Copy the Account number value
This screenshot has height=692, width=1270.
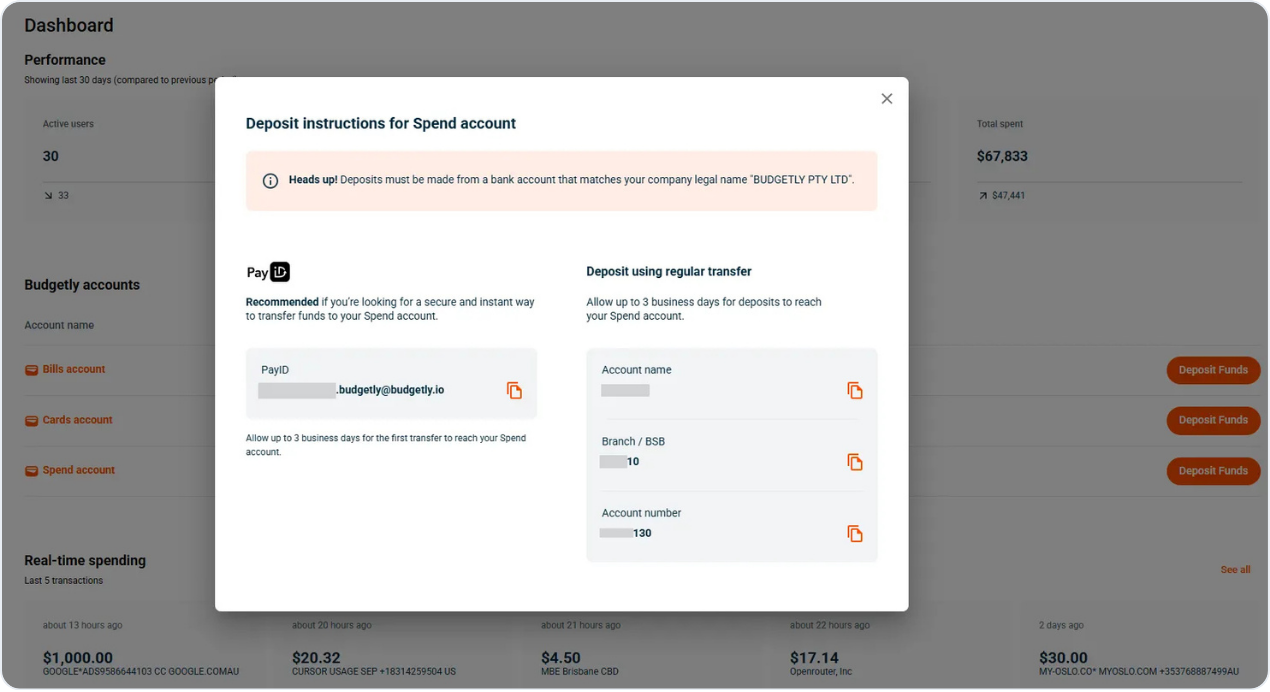pyautogui.click(x=855, y=533)
